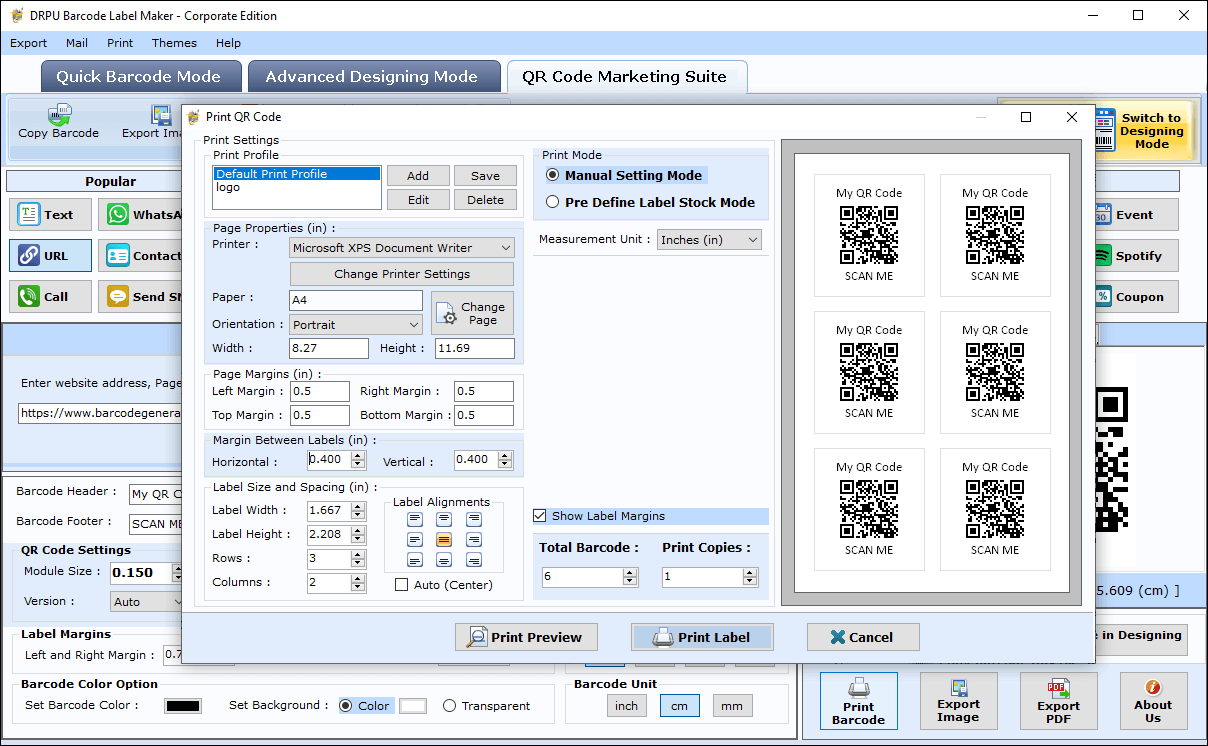Select bottom-center label alignment

(444, 560)
